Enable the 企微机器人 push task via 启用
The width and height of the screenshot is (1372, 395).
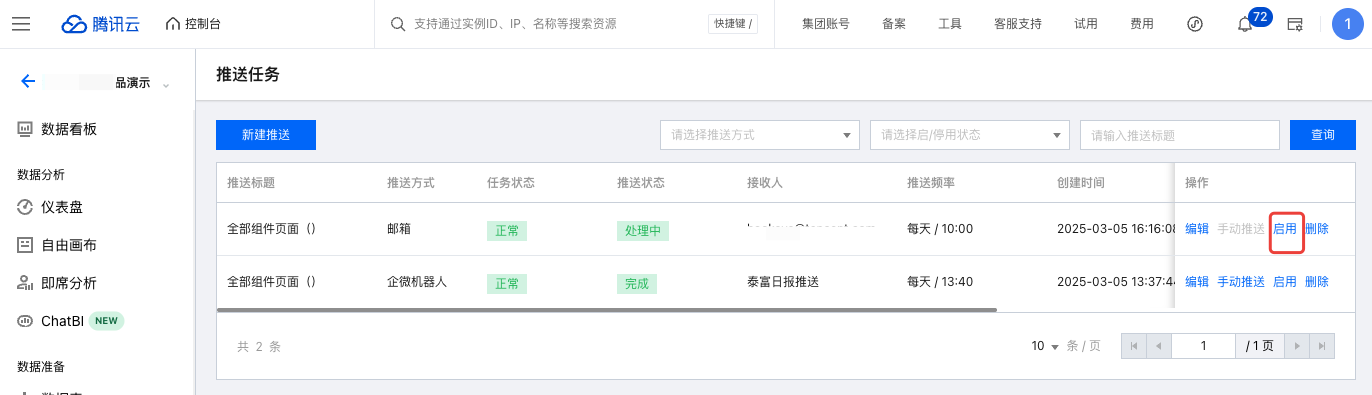point(1285,282)
